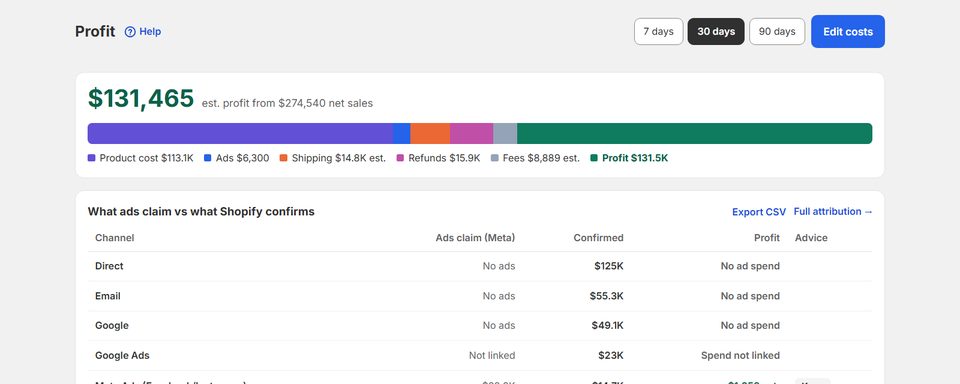The height and width of the screenshot is (384, 960).
Task: Click the magenta Refunds bar segment
Action: point(471,134)
